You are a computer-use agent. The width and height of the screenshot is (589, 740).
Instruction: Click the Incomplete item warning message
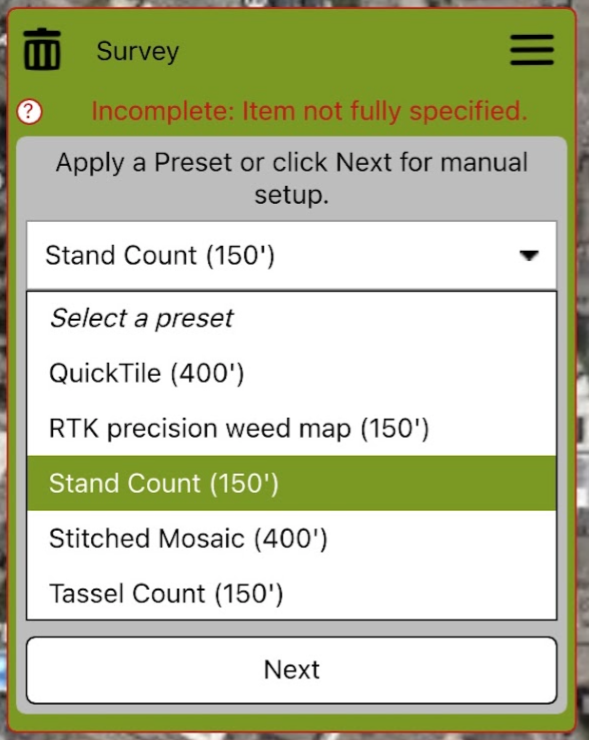point(309,111)
